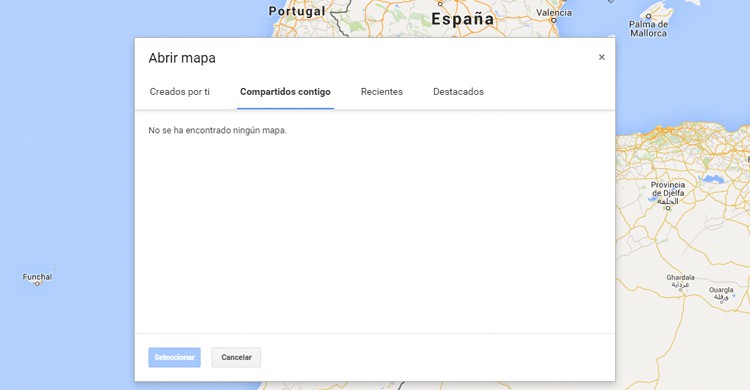Click the Ghardaïa city label on map
Screen dimensions: 750x390
pyautogui.click(x=680, y=280)
